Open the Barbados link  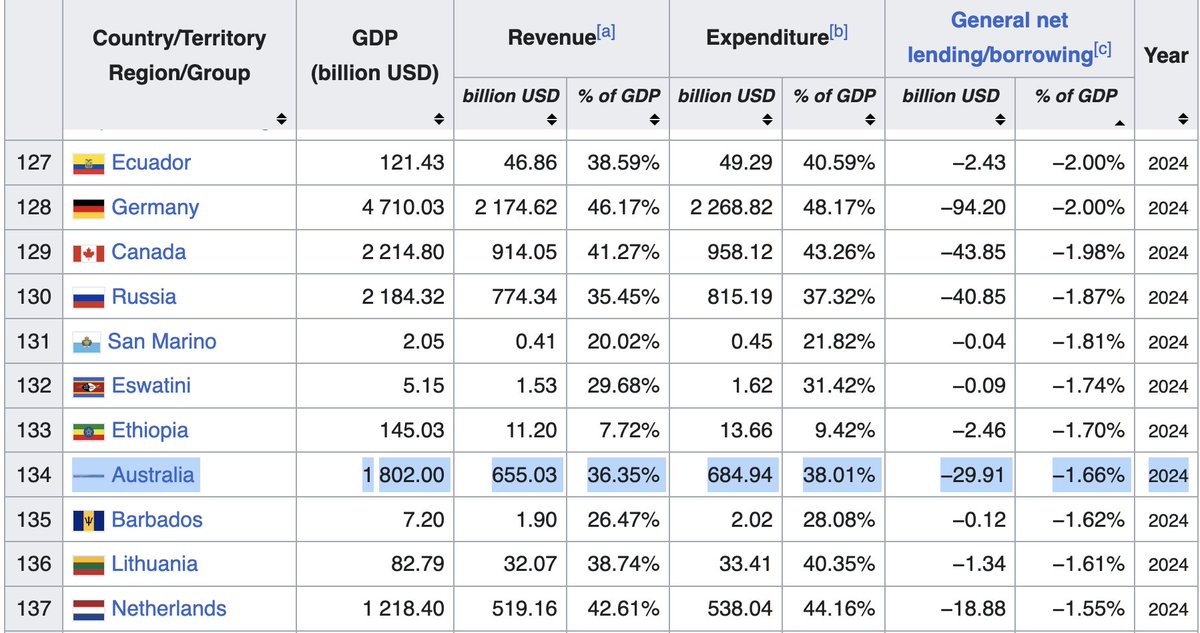(x=157, y=519)
